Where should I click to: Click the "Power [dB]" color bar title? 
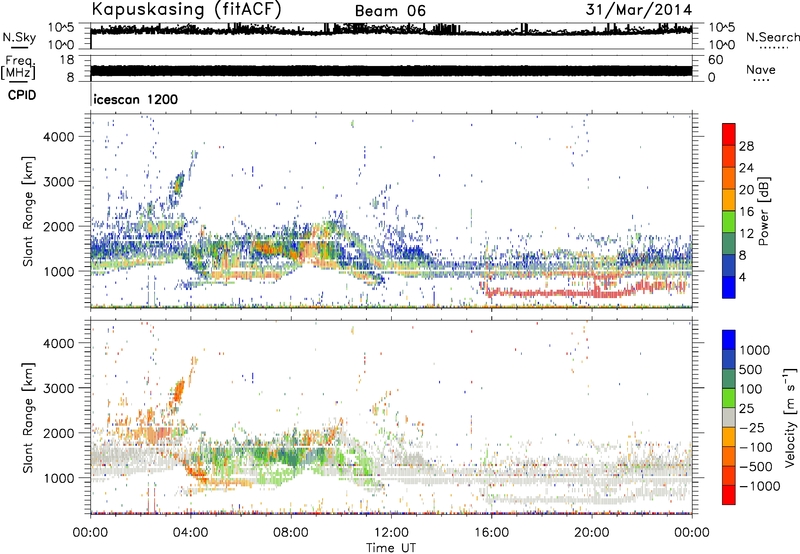764,211
